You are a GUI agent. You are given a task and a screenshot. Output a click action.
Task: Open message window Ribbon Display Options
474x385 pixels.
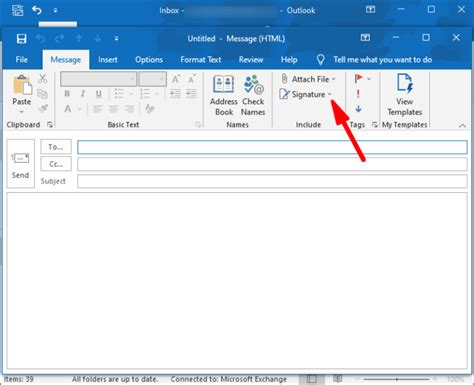365,38
